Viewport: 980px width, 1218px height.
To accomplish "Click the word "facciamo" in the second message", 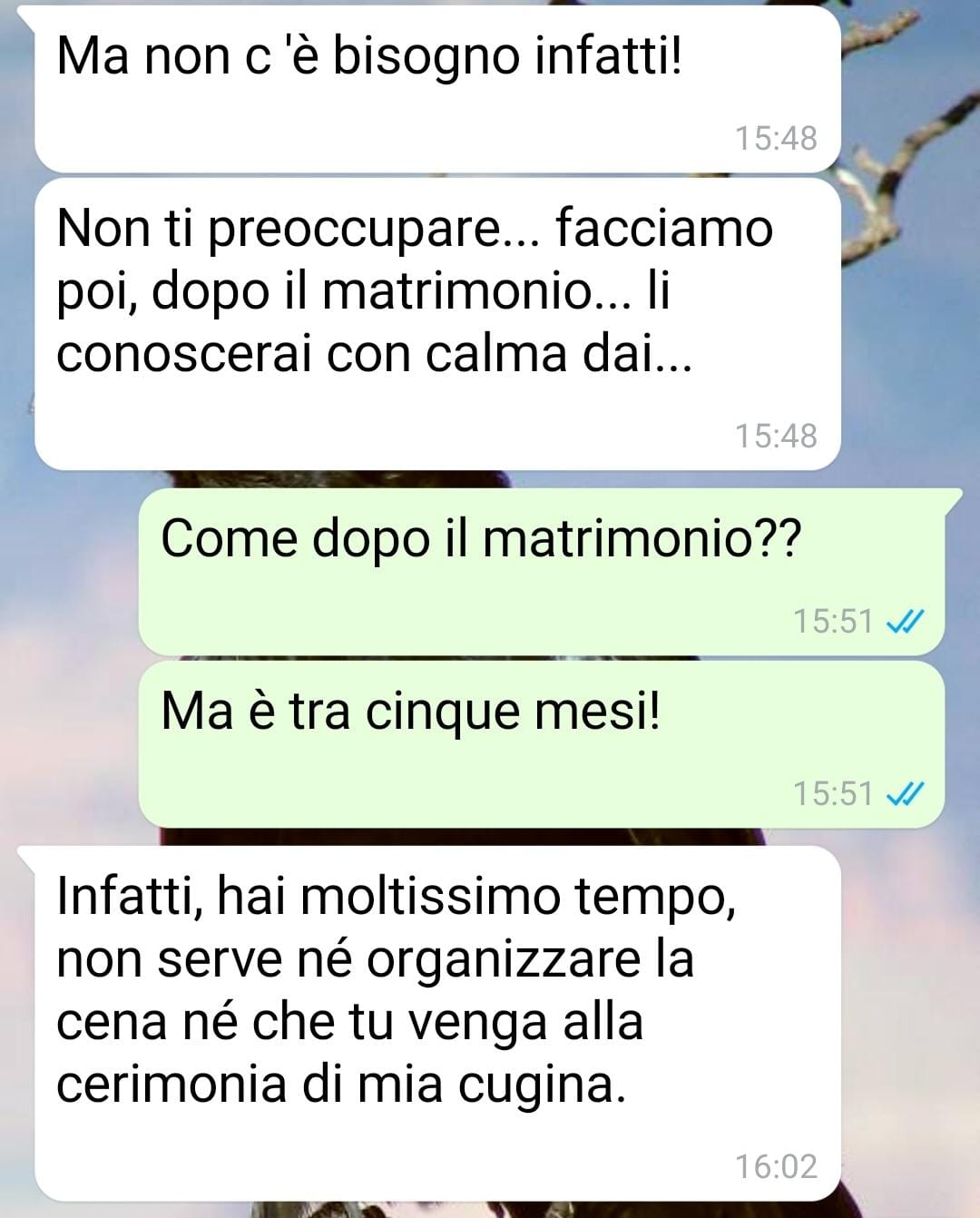I will pyautogui.click(x=663, y=227).
